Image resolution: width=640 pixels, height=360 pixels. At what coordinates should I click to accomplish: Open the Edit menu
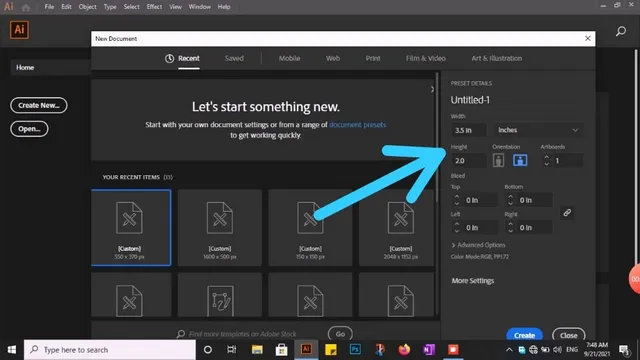click(x=67, y=7)
